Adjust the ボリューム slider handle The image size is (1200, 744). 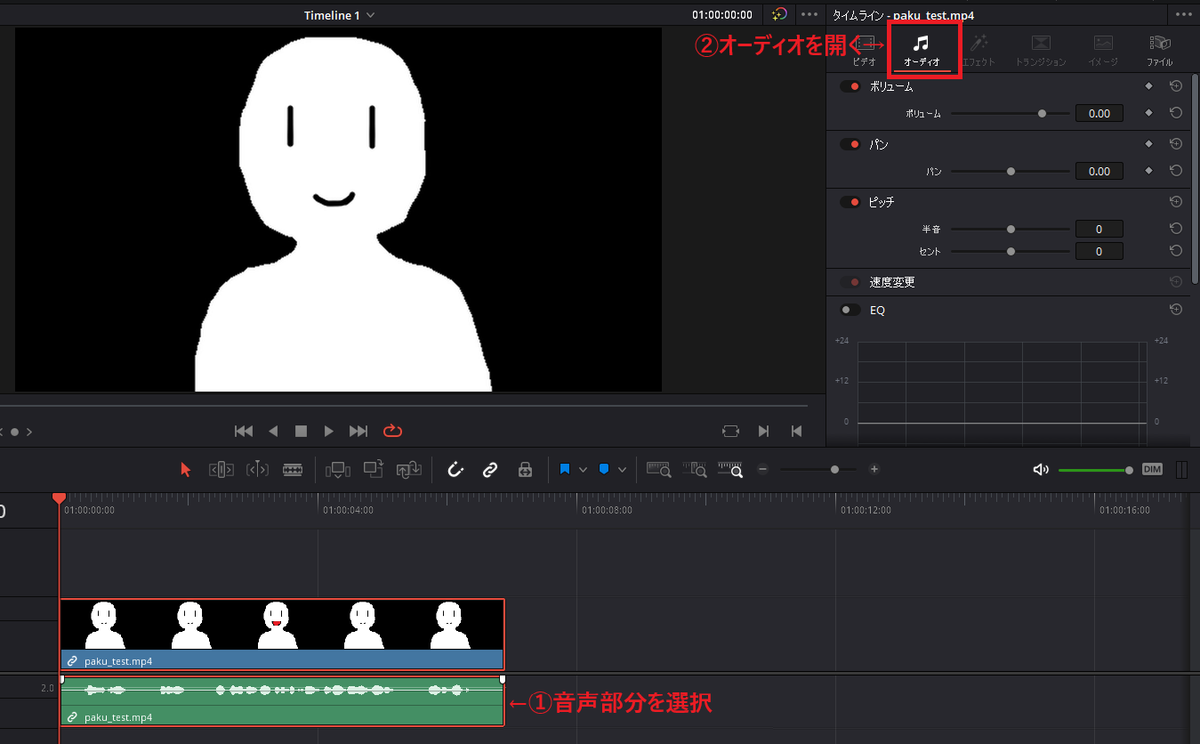pyautogui.click(x=1042, y=114)
